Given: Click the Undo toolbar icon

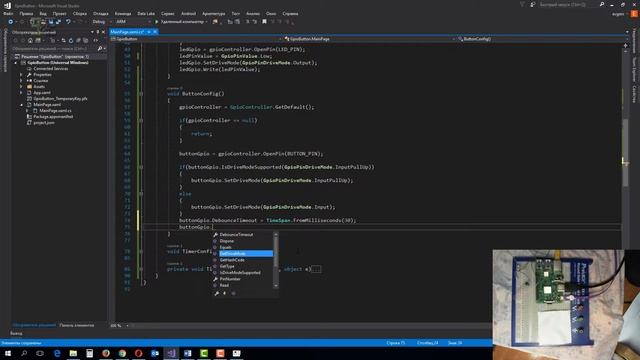Looking at the screenshot, I should click(x=68, y=22).
